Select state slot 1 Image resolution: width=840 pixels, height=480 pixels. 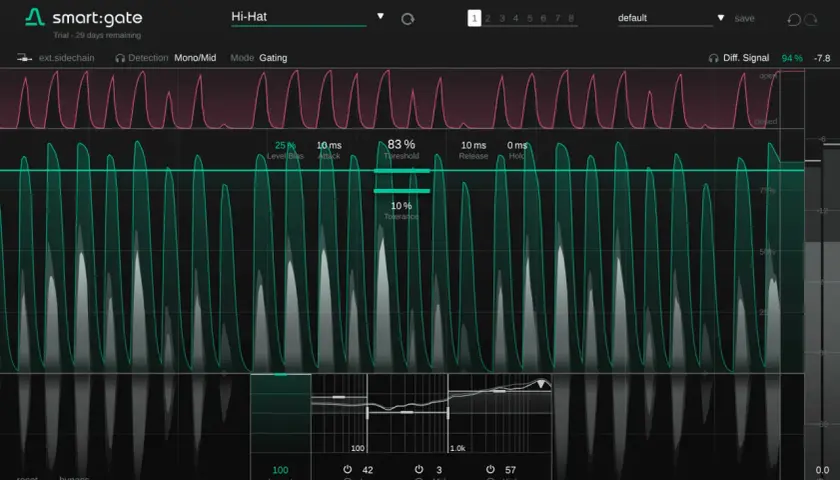474,18
